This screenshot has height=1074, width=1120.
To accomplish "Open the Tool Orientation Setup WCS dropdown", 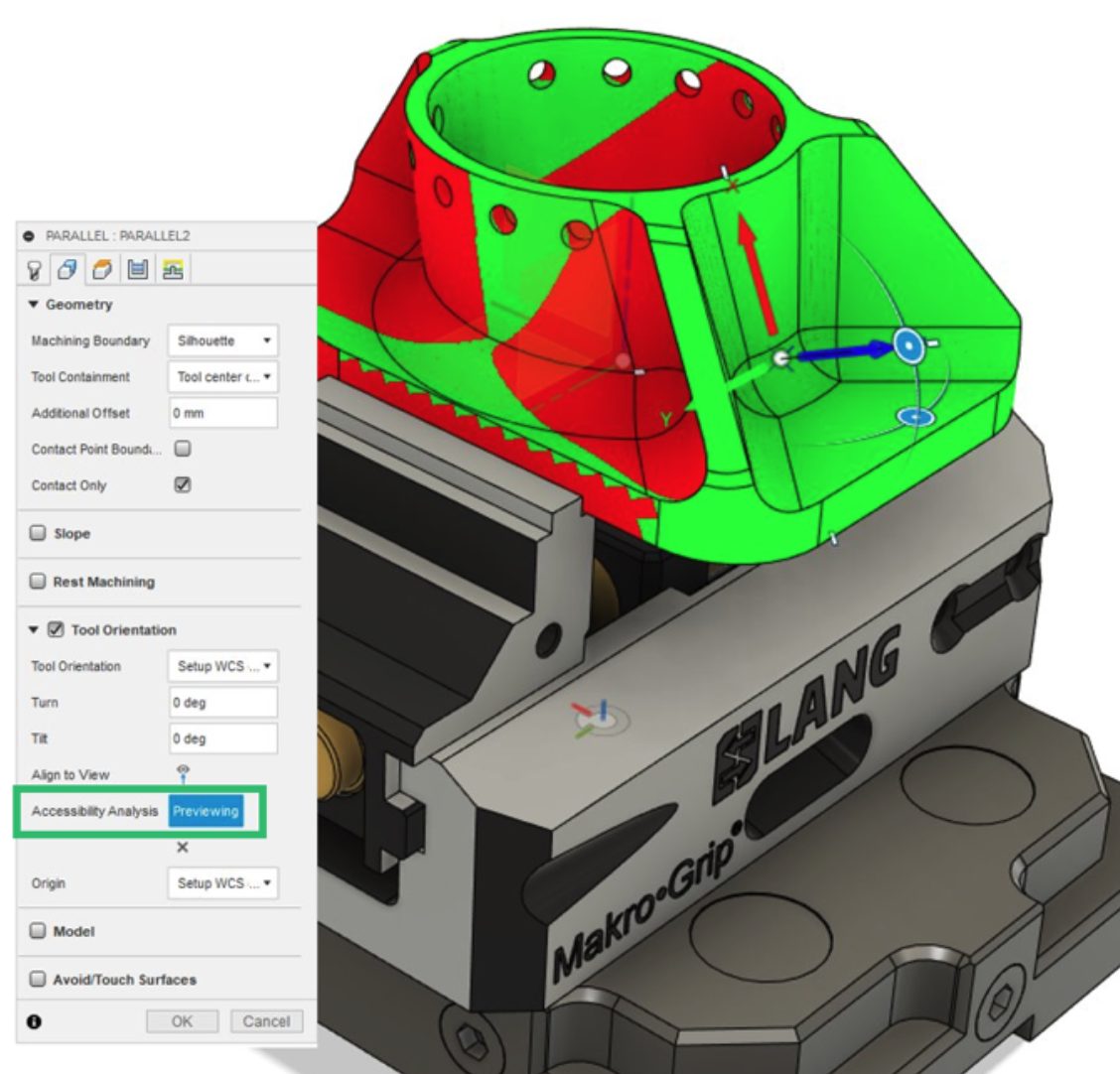I will click(222, 665).
